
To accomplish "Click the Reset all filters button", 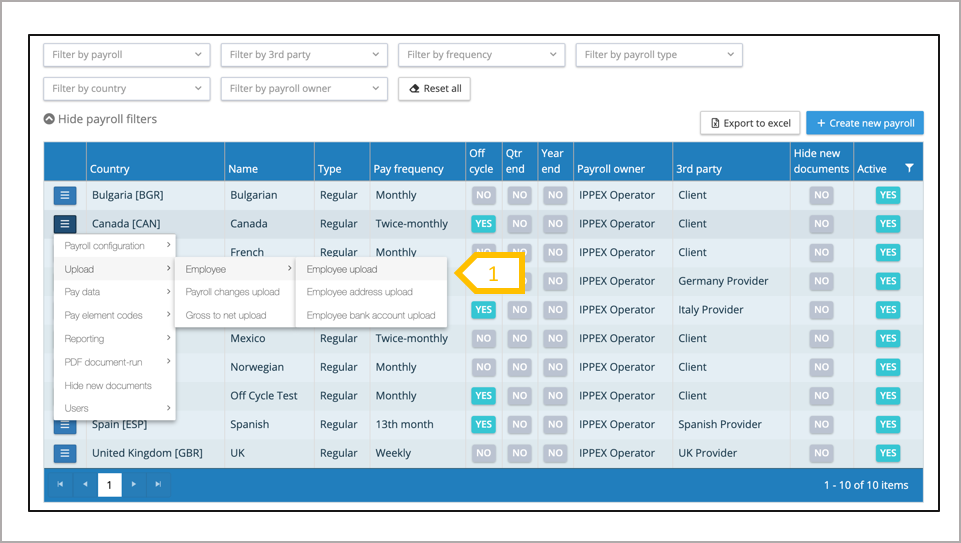I will coord(434,88).
